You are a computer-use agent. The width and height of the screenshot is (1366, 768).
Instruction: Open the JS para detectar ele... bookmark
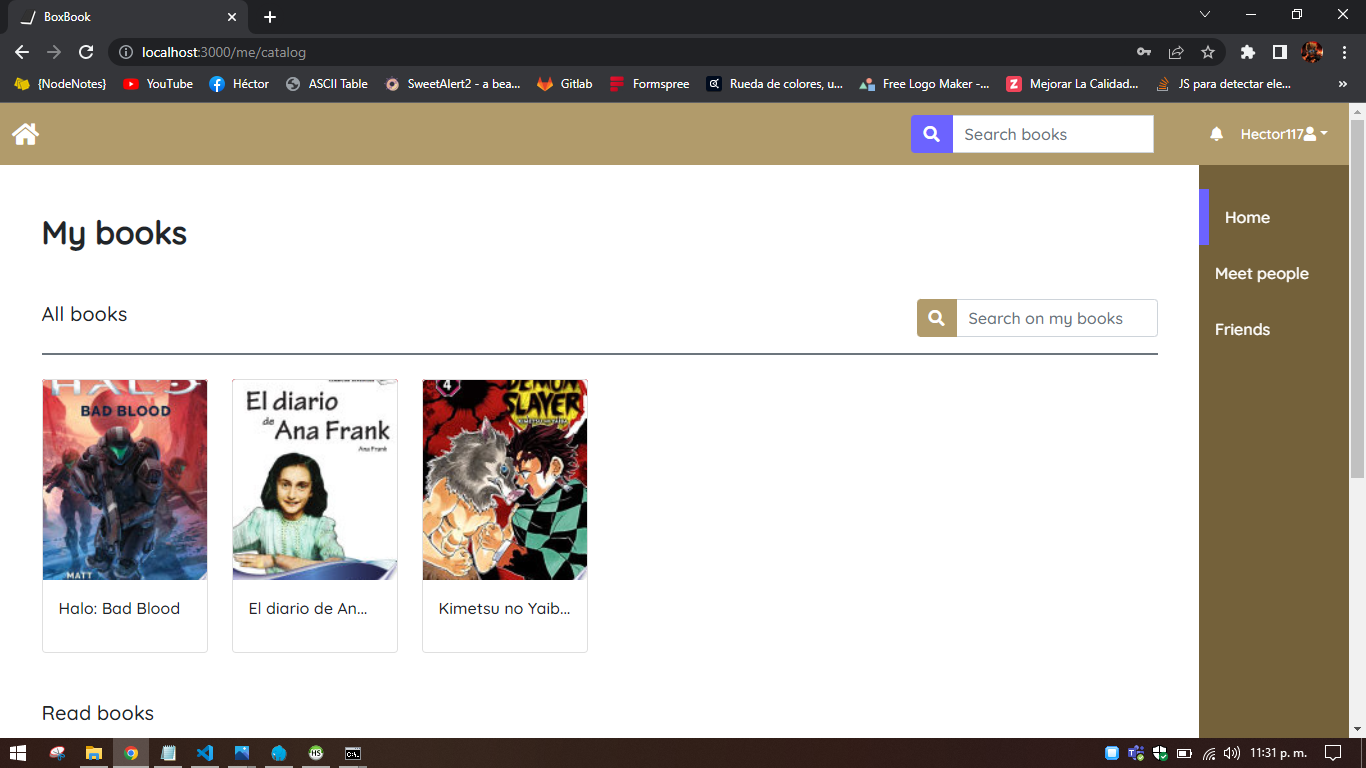pyautogui.click(x=1224, y=84)
